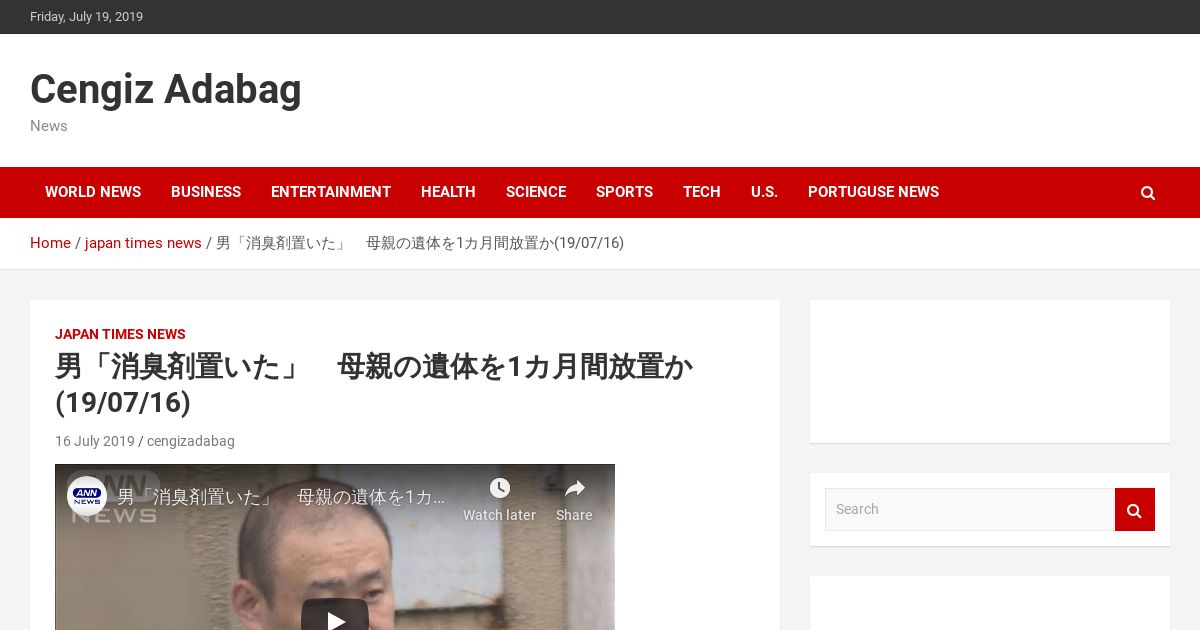Screen dimensions: 1200x630
Task: Open the 16 July 2019 date link
Action: coord(95,441)
